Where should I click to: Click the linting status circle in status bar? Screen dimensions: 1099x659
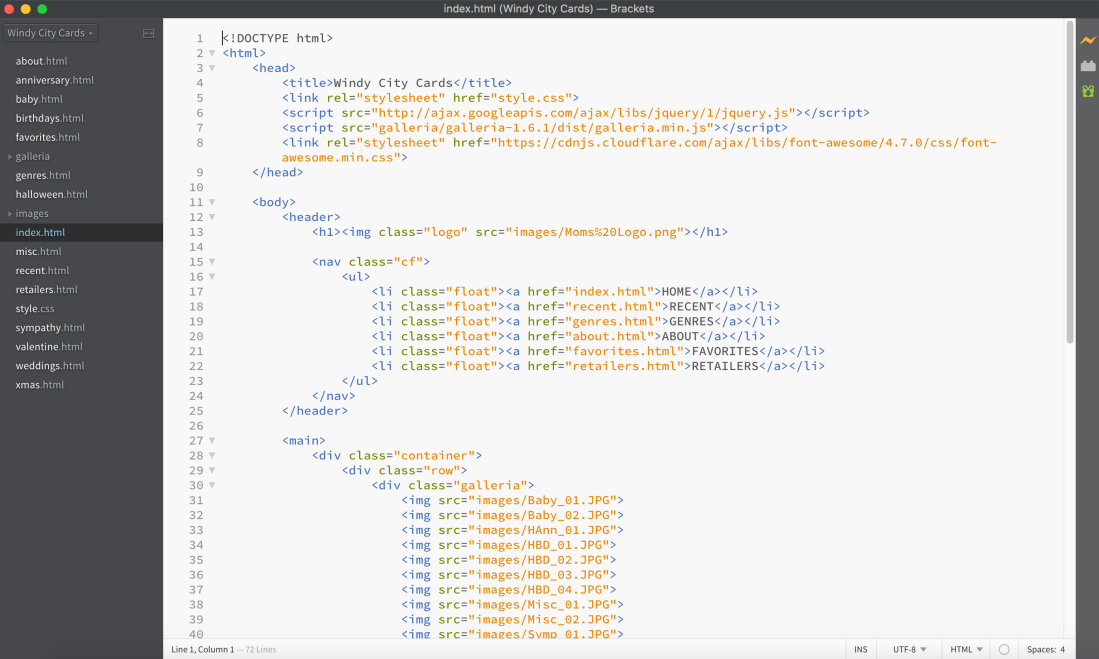pyautogui.click(x=1004, y=649)
